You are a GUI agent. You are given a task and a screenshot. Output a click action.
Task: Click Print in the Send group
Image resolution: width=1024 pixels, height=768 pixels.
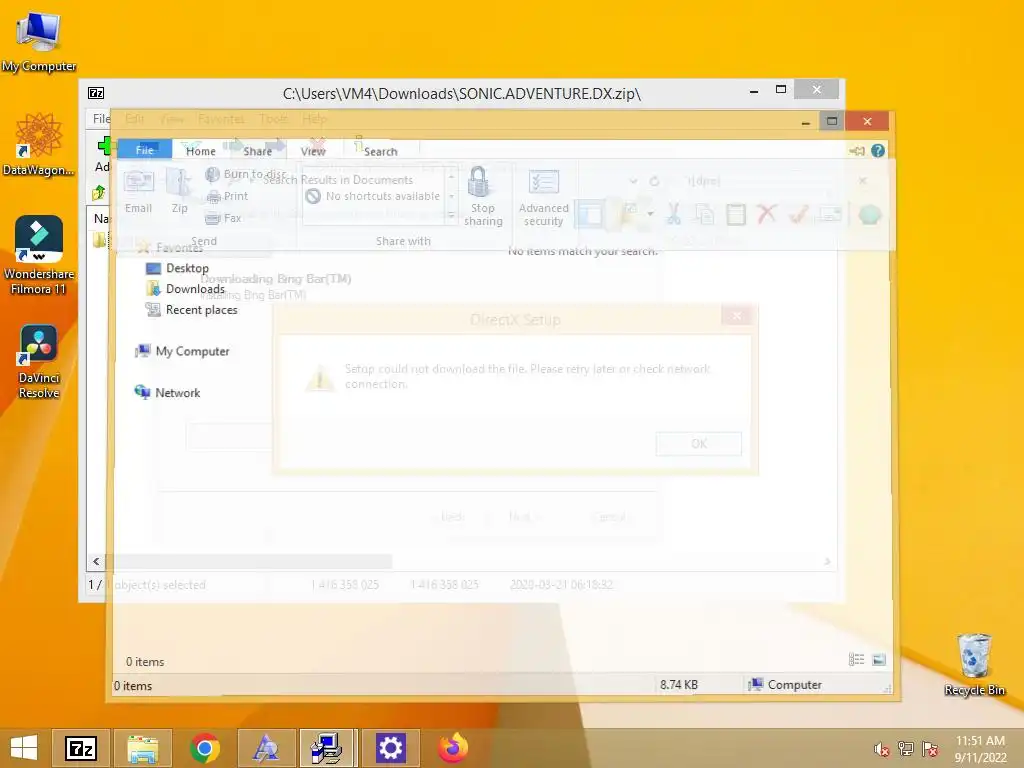(x=227, y=196)
